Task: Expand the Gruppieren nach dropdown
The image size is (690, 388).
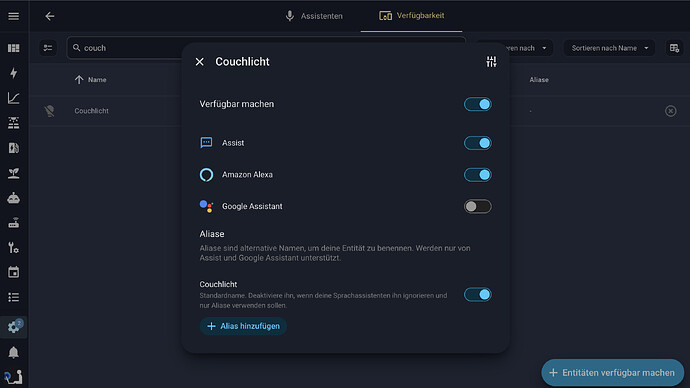Action: tap(515, 48)
